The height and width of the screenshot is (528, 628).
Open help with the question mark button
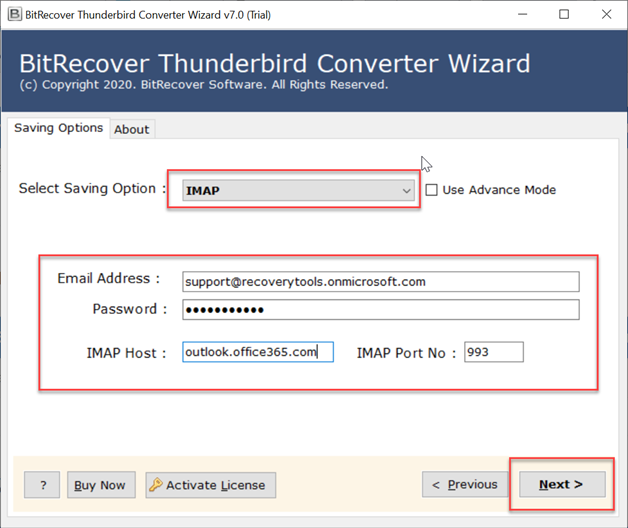(x=42, y=485)
